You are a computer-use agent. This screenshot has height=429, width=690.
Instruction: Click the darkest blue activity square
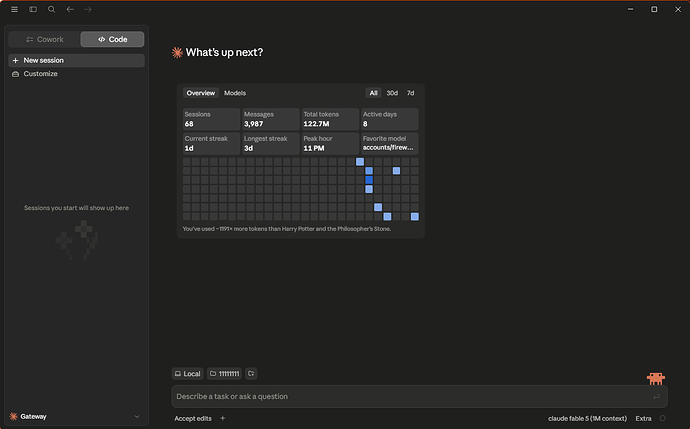[369, 180]
